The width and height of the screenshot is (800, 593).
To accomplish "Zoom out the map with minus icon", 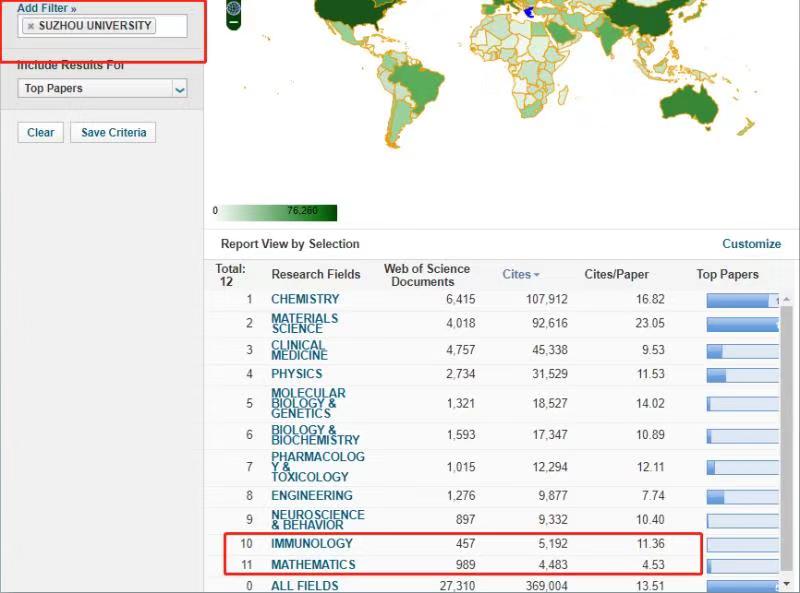I will click(234, 22).
